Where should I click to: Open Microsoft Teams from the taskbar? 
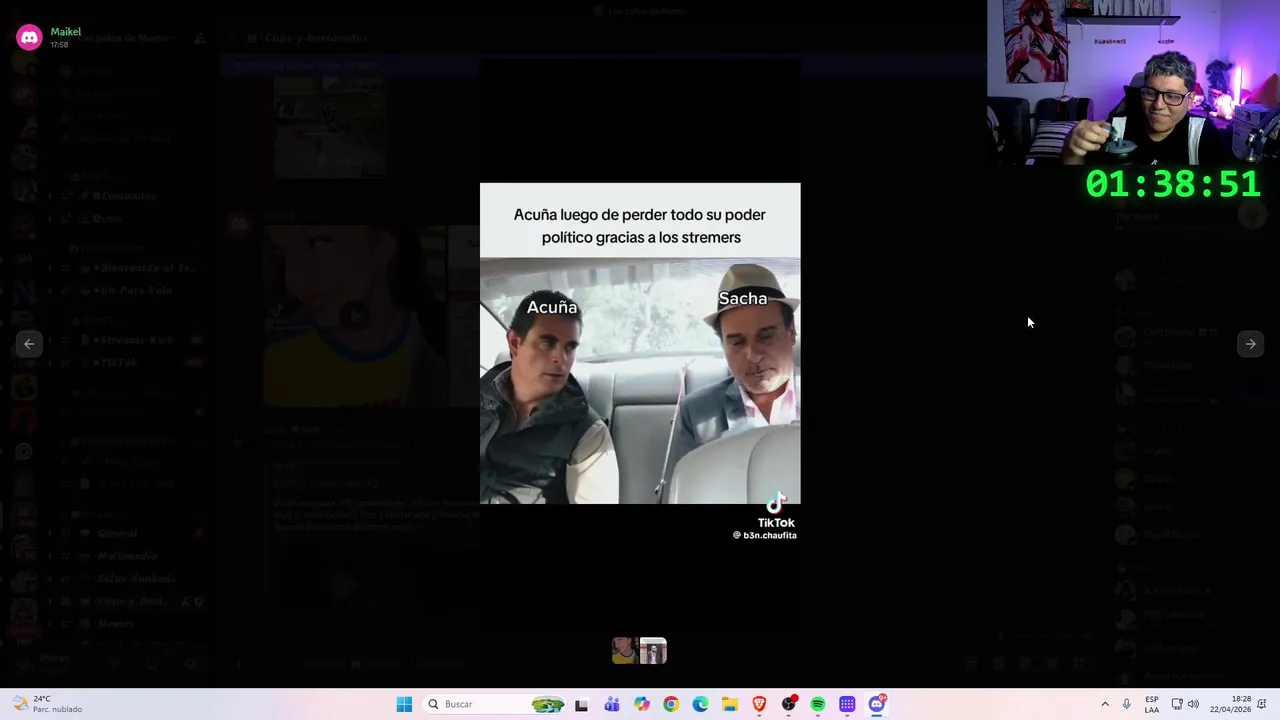(612, 704)
